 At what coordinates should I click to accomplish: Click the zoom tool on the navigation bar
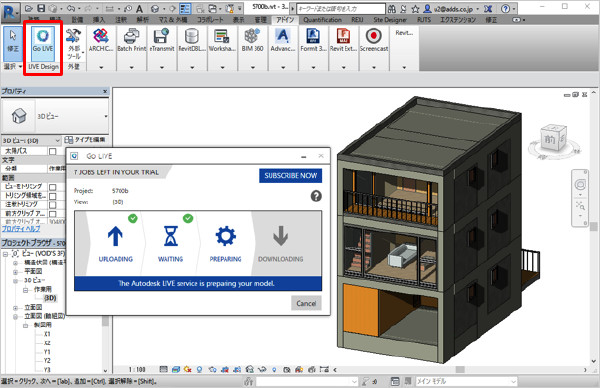(x=580, y=206)
